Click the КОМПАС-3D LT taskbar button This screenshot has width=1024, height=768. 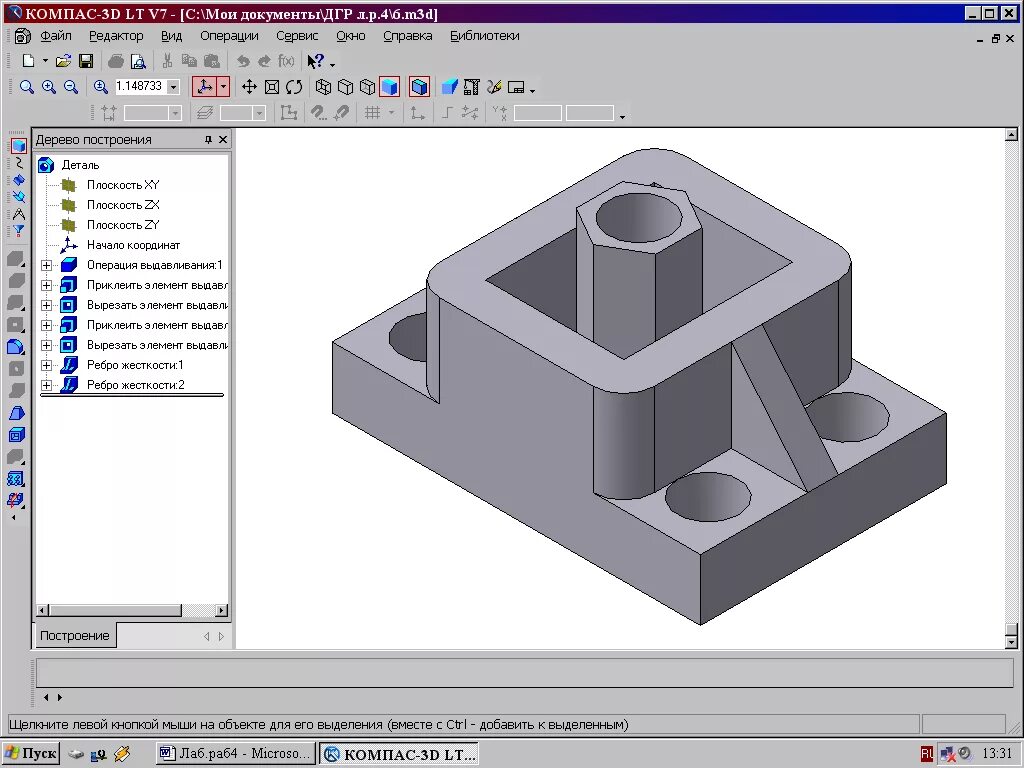click(400, 754)
